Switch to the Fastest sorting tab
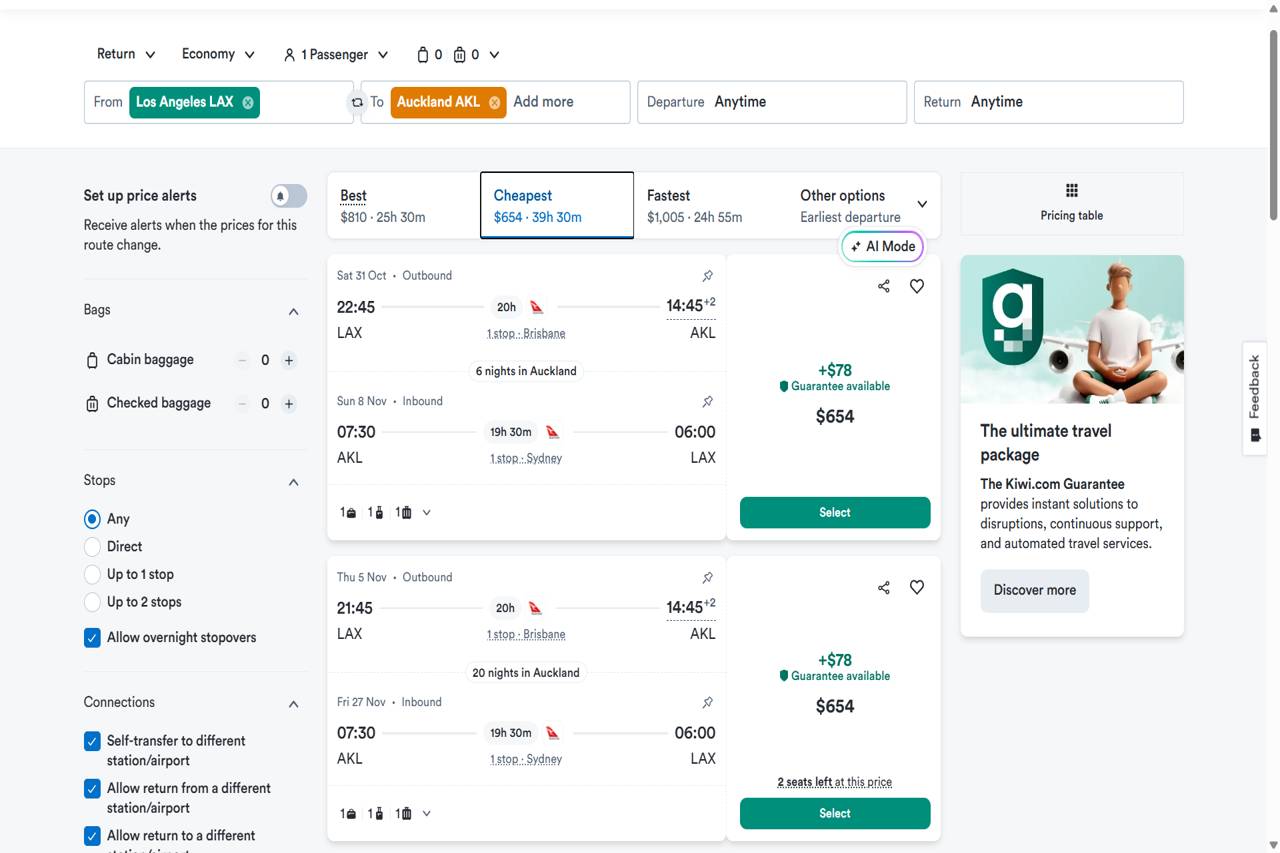This screenshot has width=1280, height=853. click(710, 206)
